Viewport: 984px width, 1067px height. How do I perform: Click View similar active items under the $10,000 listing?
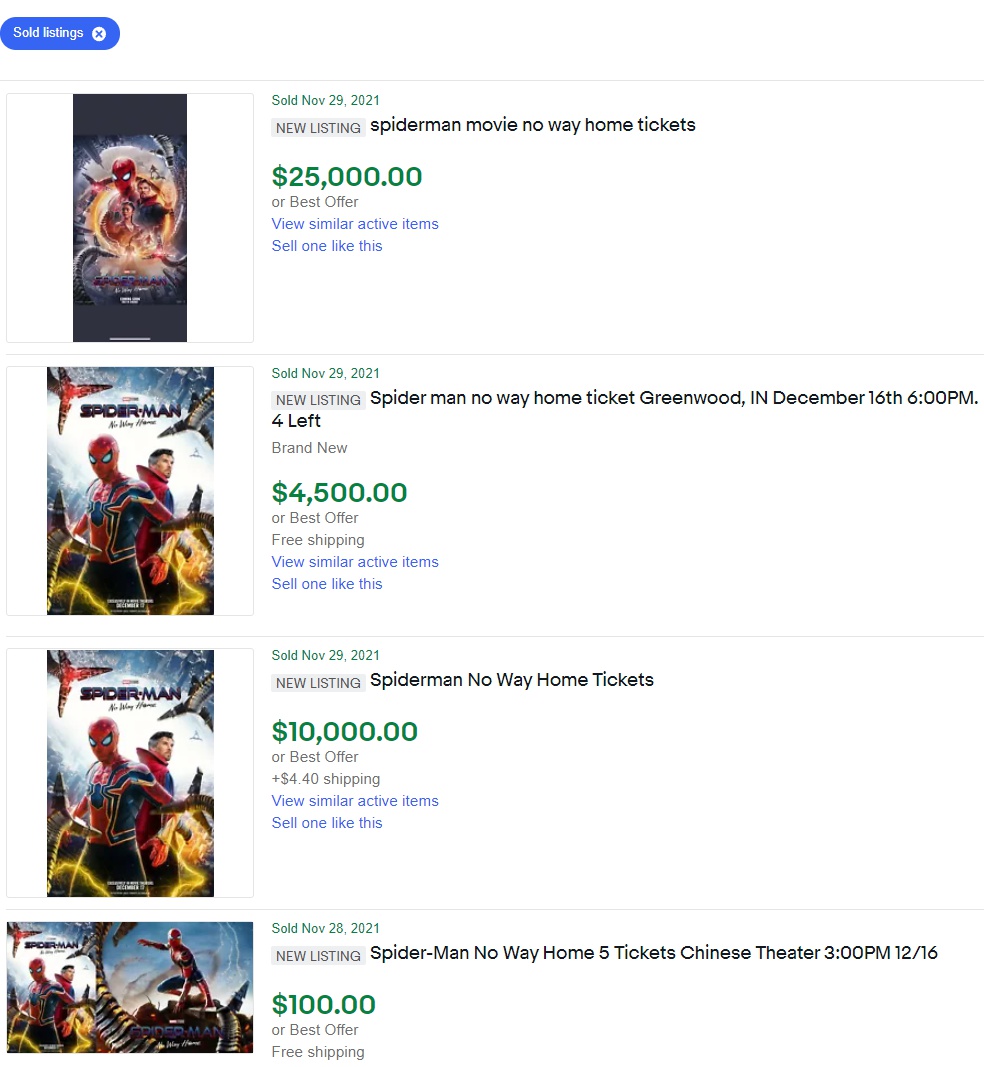tap(355, 801)
